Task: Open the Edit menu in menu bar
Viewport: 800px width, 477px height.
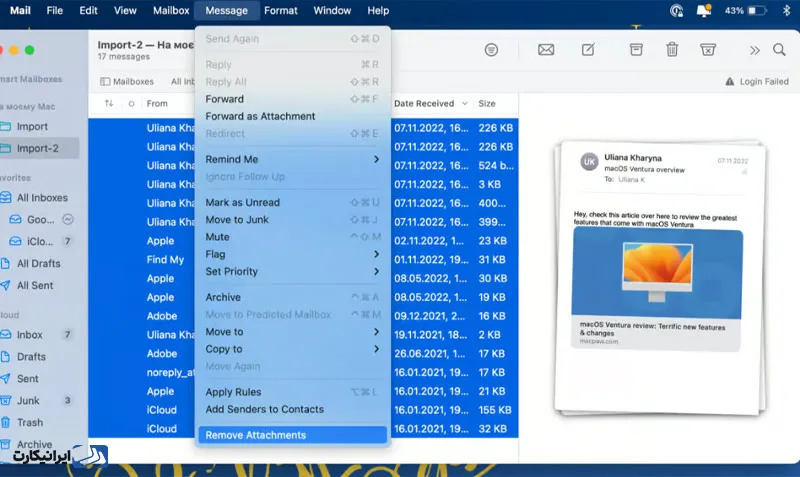Action: [88, 10]
